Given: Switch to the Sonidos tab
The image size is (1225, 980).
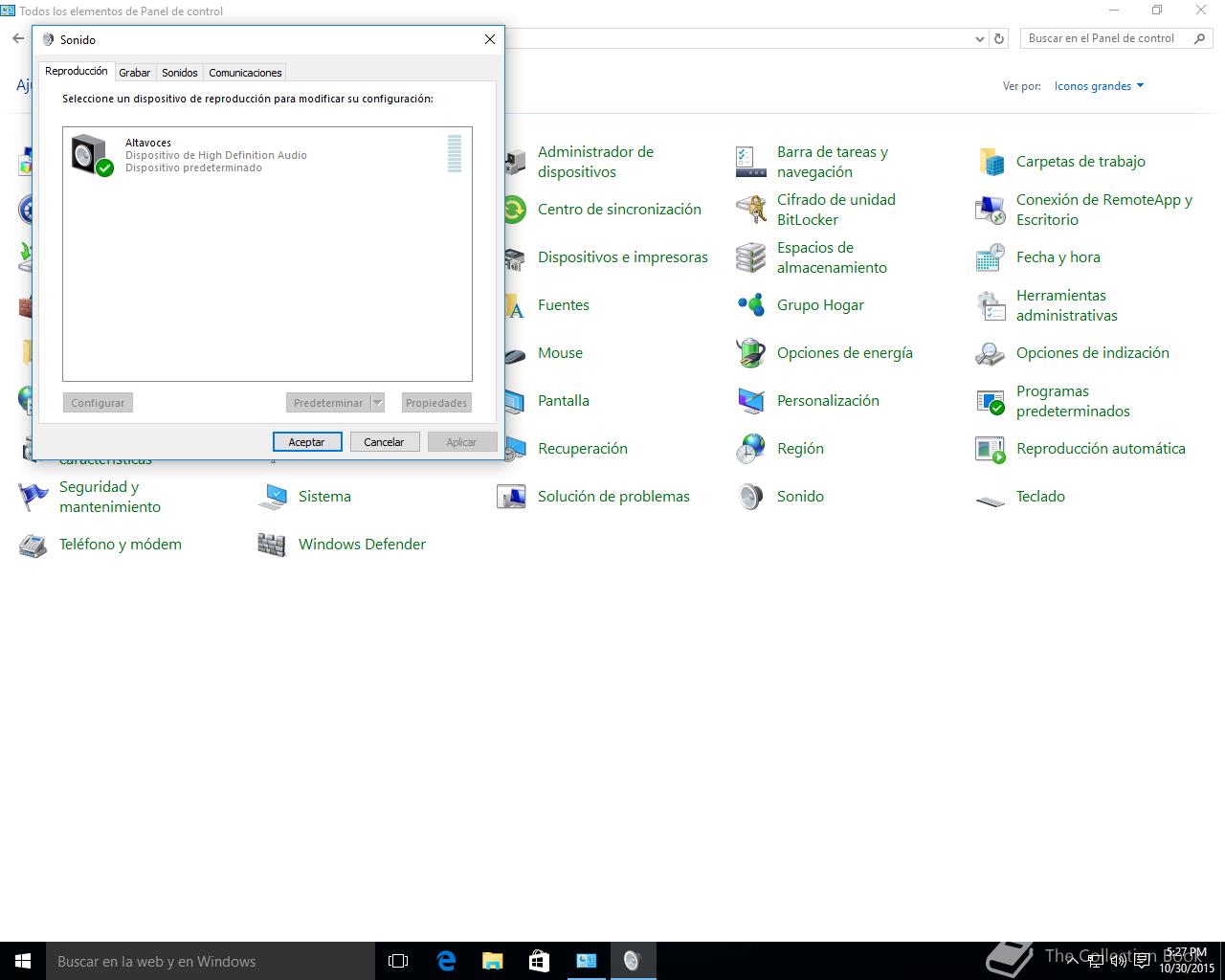Looking at the screenshot, I should [x=180, y=73].
